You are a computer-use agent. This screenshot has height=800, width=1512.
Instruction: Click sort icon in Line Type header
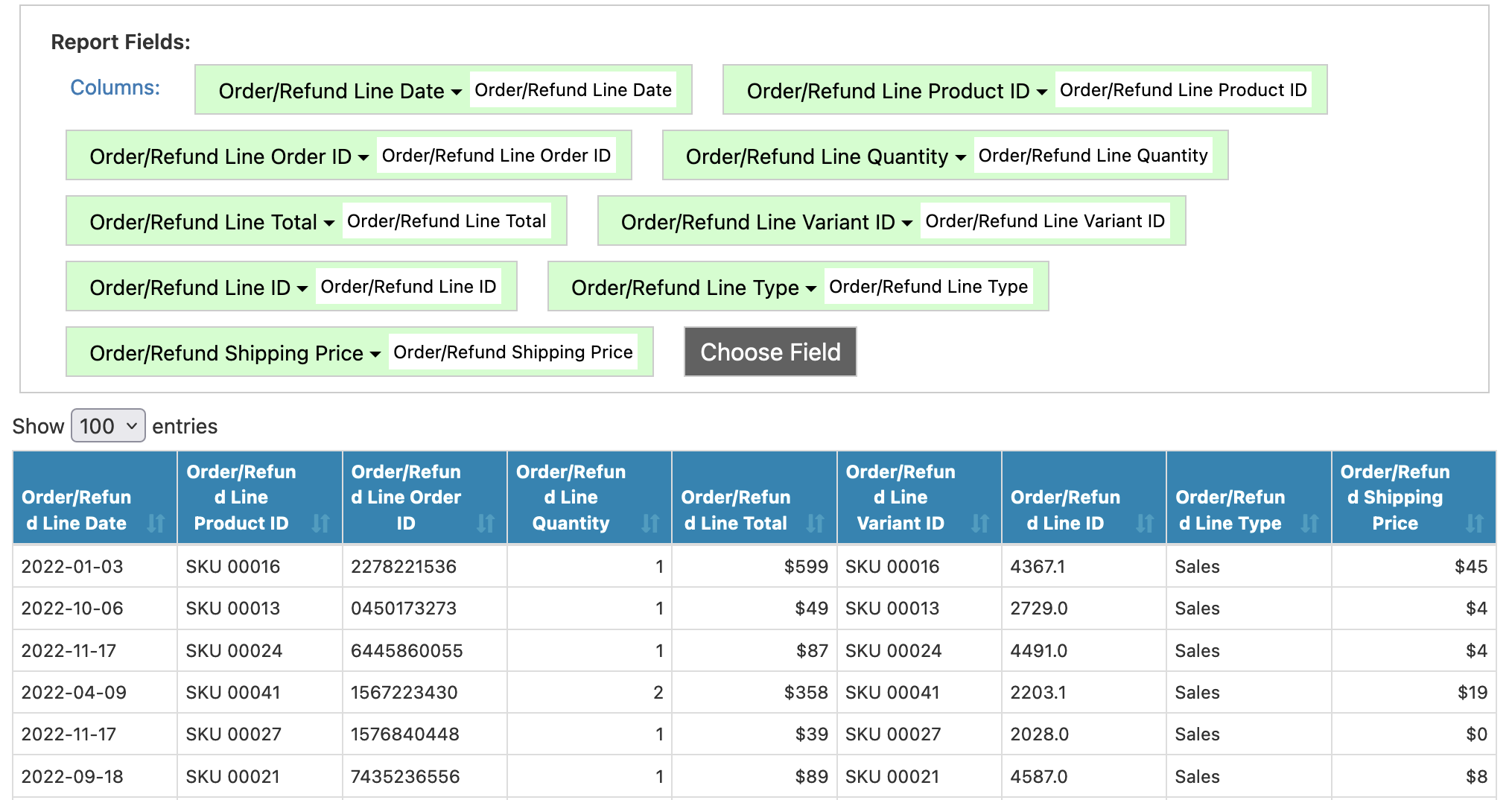point(1309,523)
